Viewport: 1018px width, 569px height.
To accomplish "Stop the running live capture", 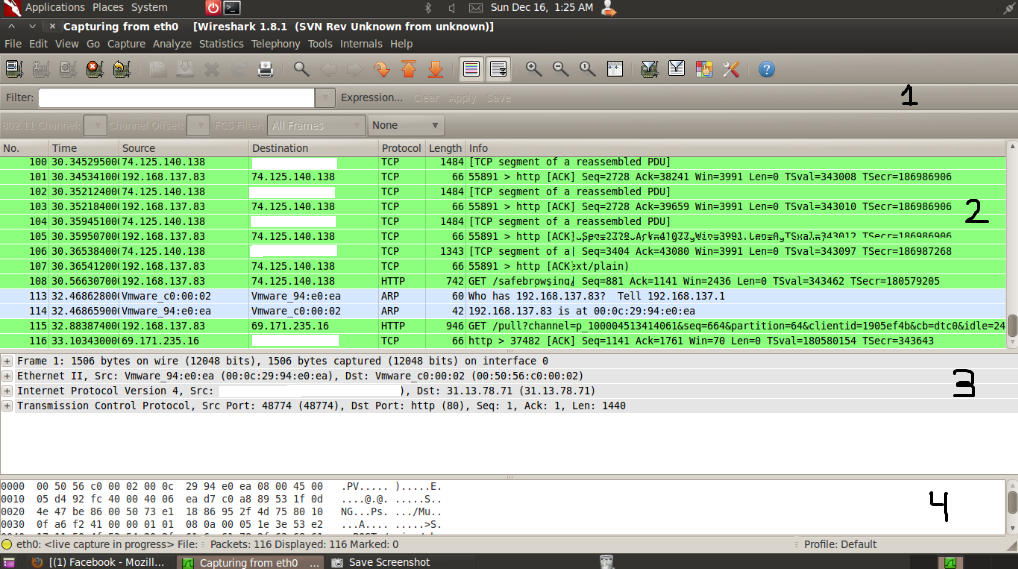I will tap(95, 69).
